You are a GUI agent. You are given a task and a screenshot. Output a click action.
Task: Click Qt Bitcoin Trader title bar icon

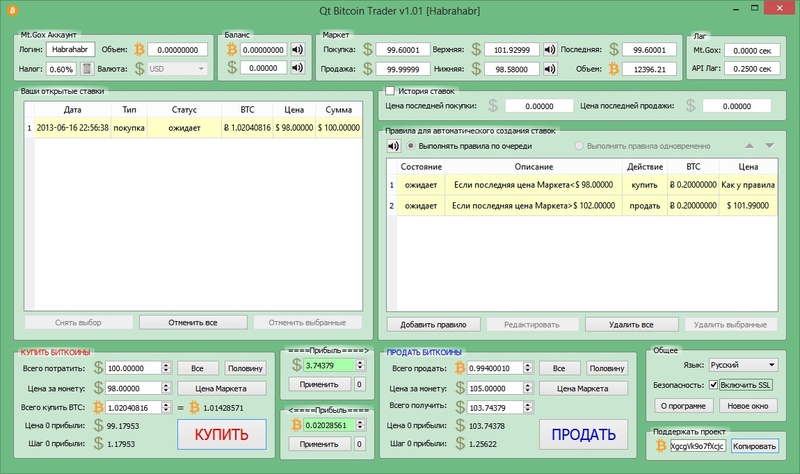click(x=12, y=10)
